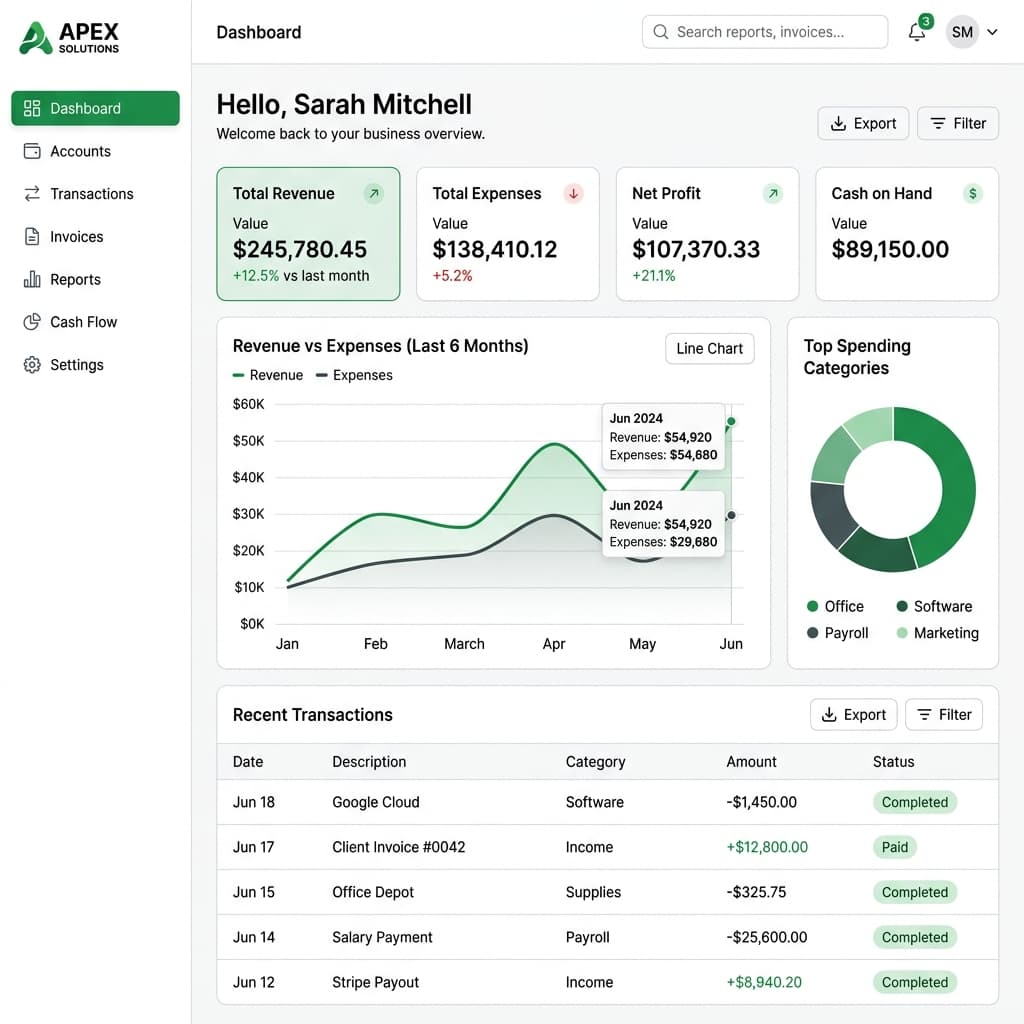Viewport: 1024px width, 1024px height.
Task: Click the Apex Solutions logo
Action: (69, 38)
